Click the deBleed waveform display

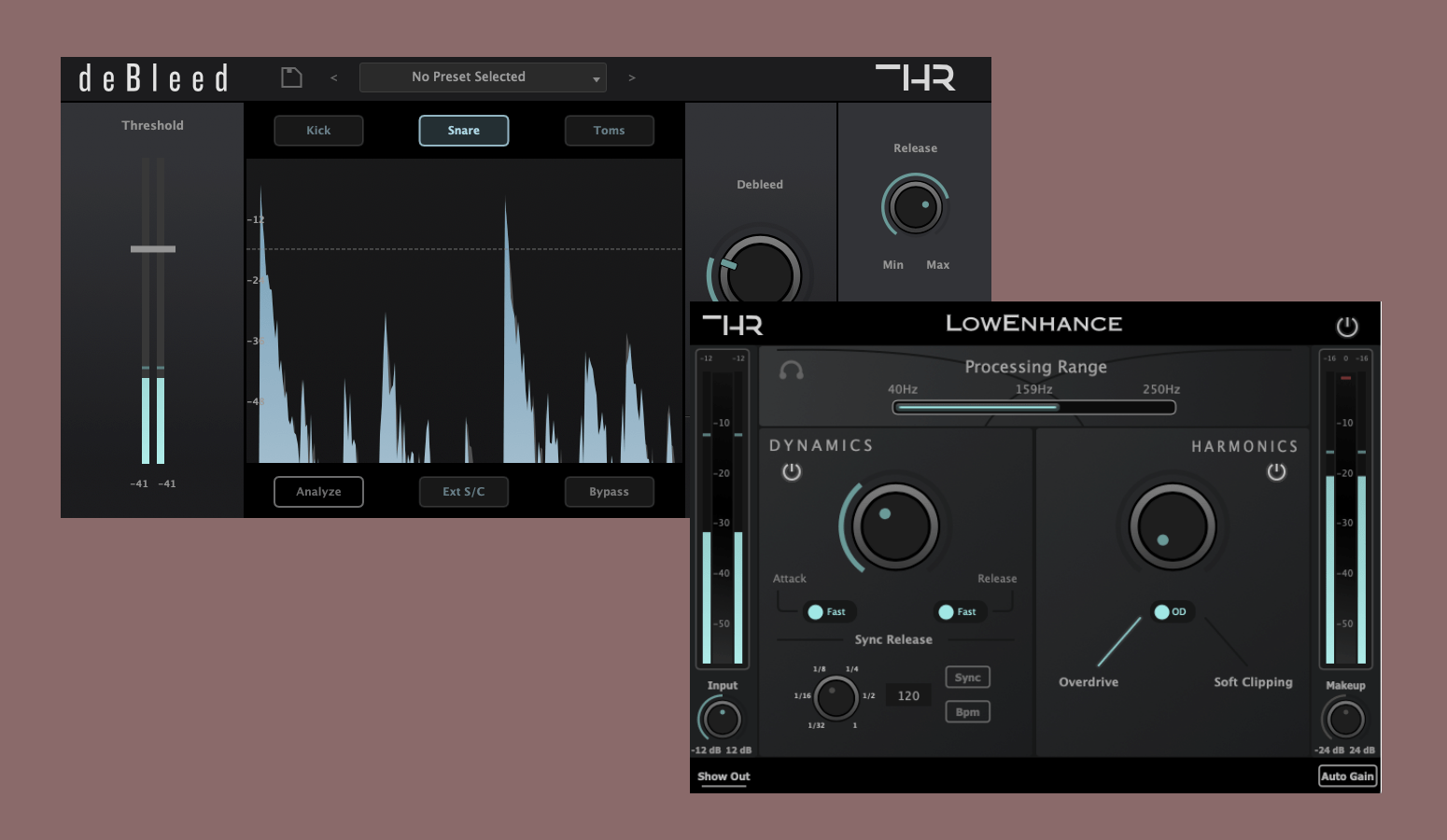click(x=464, y=311)
